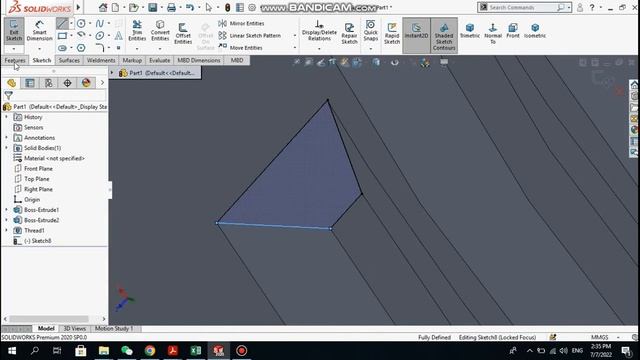
Task: Open the Windows Start menu
Action: pos(12,351)
